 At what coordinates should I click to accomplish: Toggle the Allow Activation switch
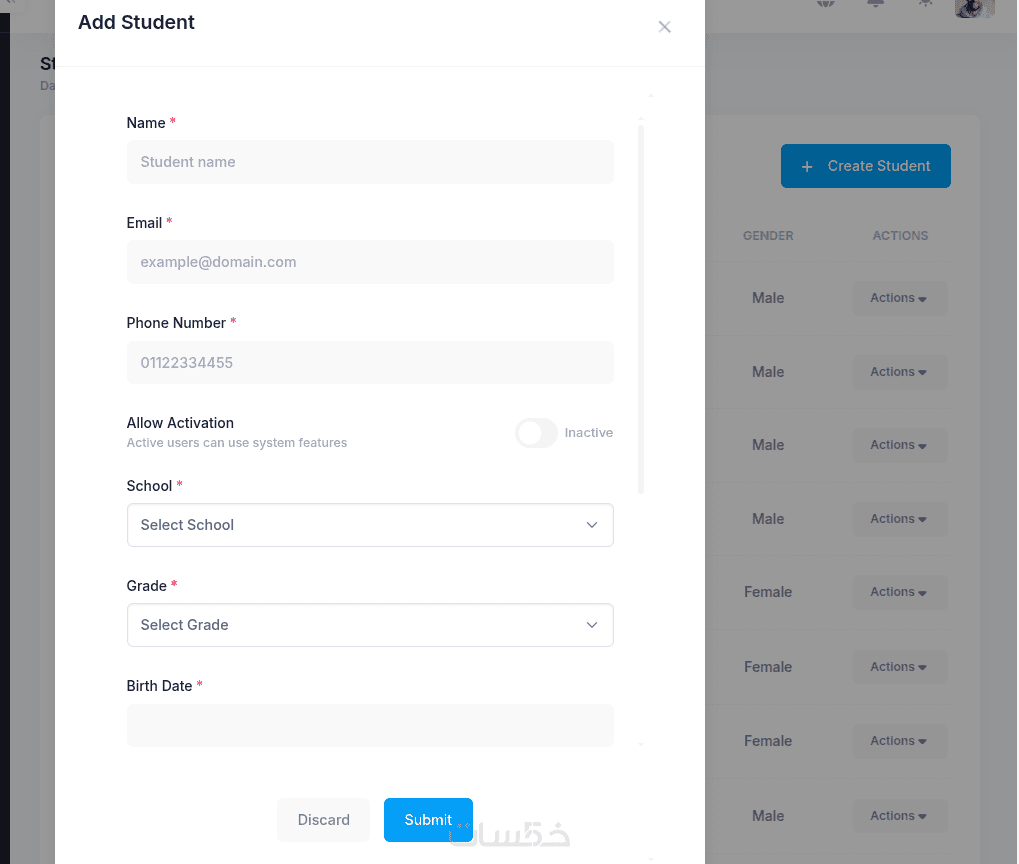(536, 433)
